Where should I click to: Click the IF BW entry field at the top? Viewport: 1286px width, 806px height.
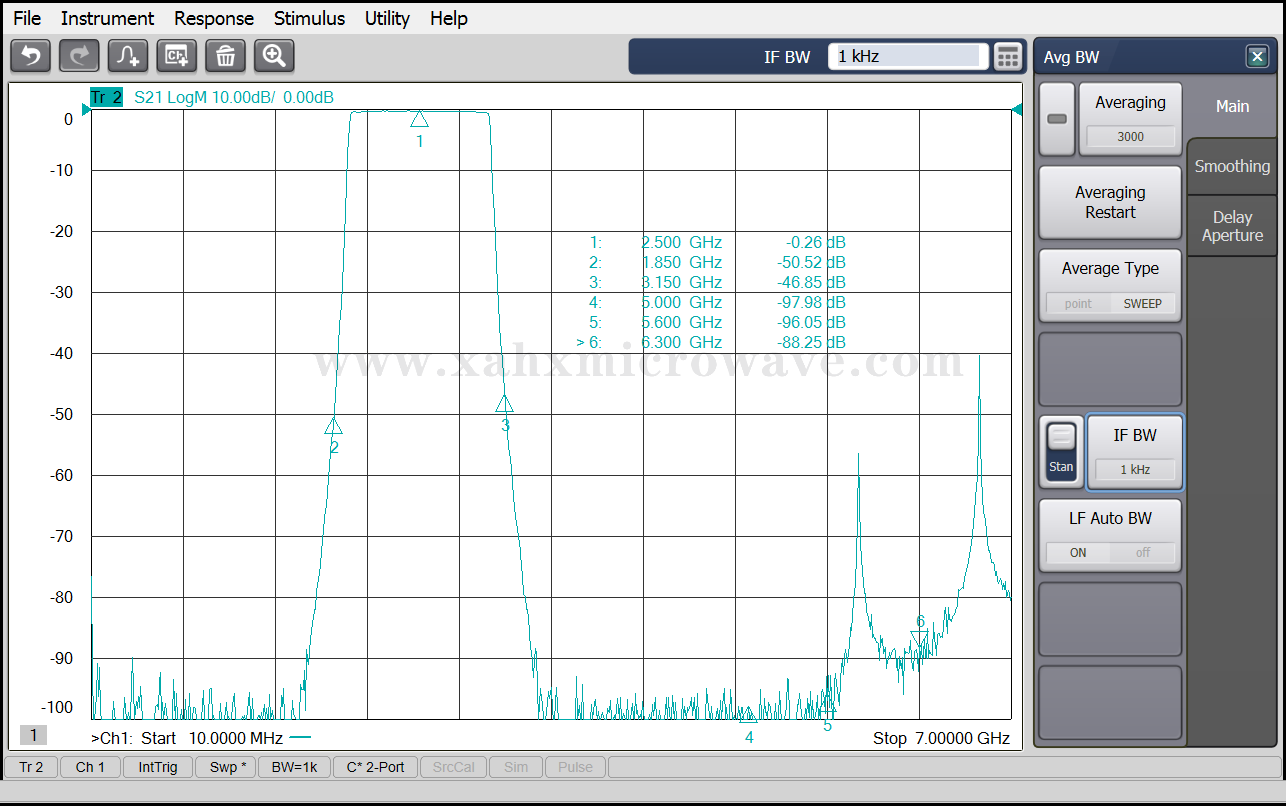907,57
